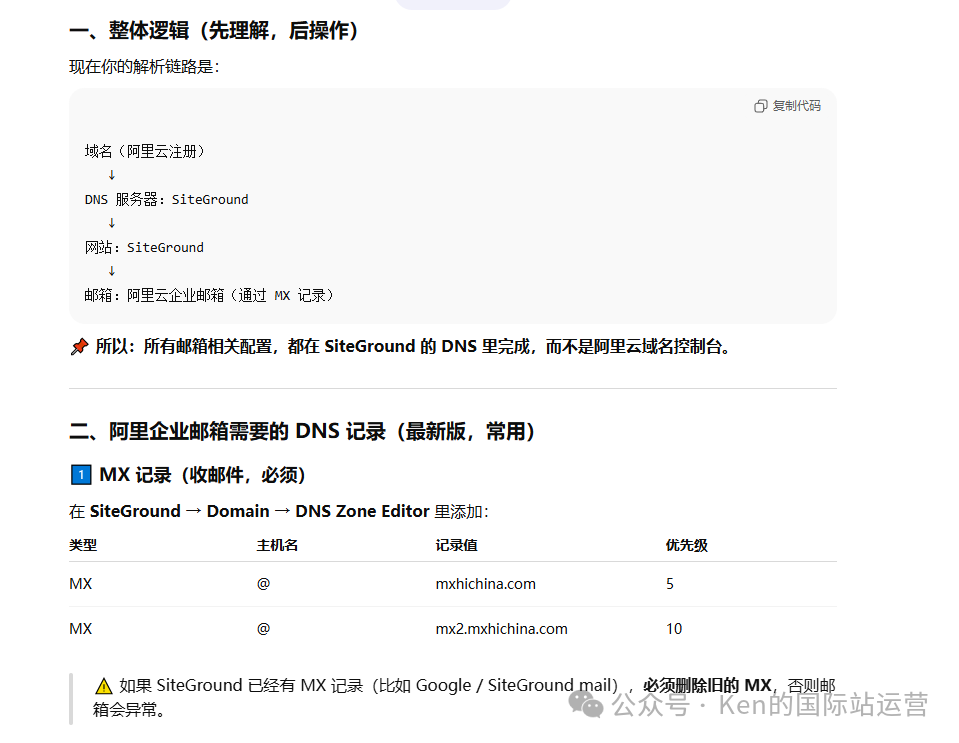
Task: Click the blue numbered badge before MX 记录
Action: coord(81,474)
